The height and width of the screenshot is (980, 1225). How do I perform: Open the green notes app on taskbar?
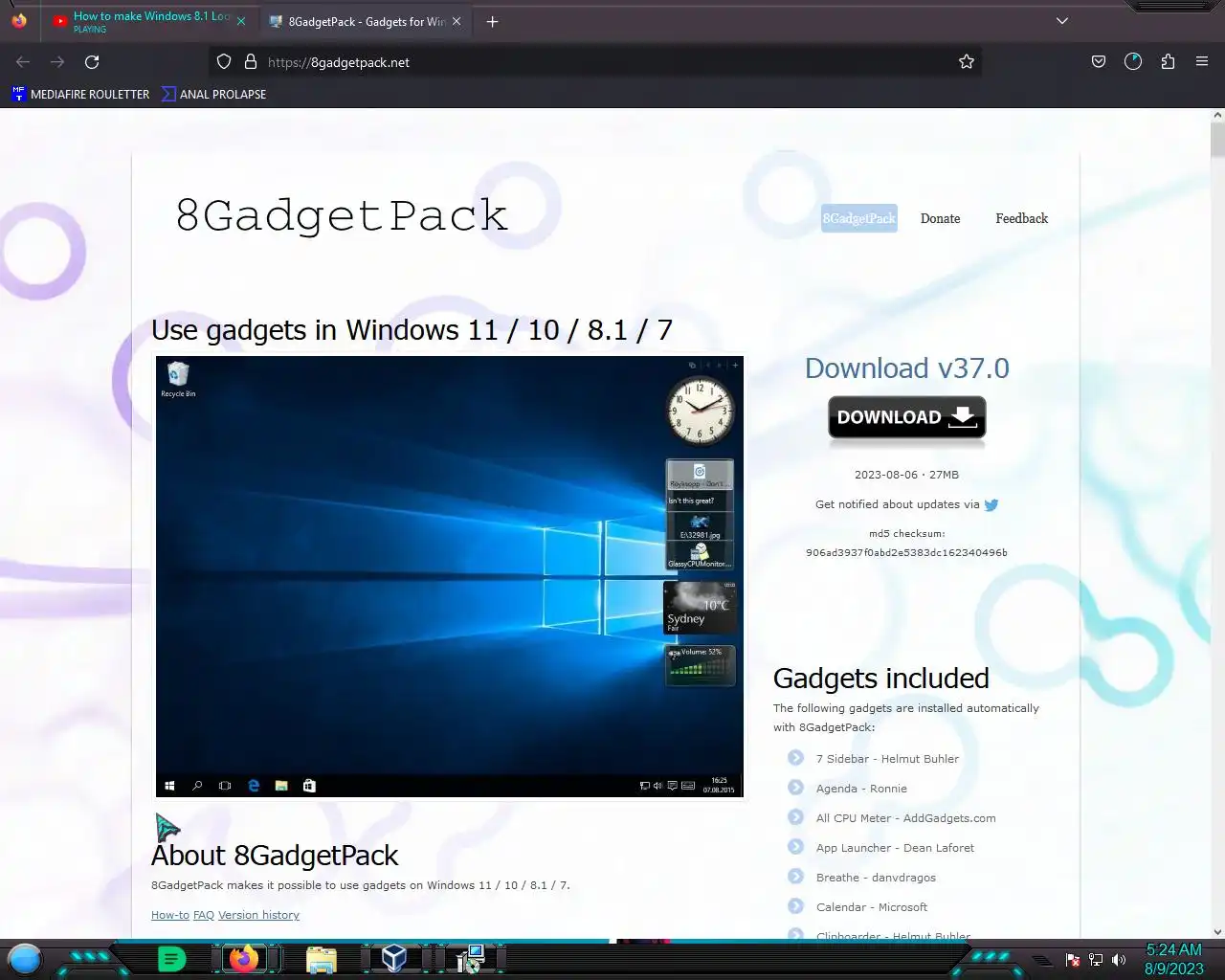[171, 959]
